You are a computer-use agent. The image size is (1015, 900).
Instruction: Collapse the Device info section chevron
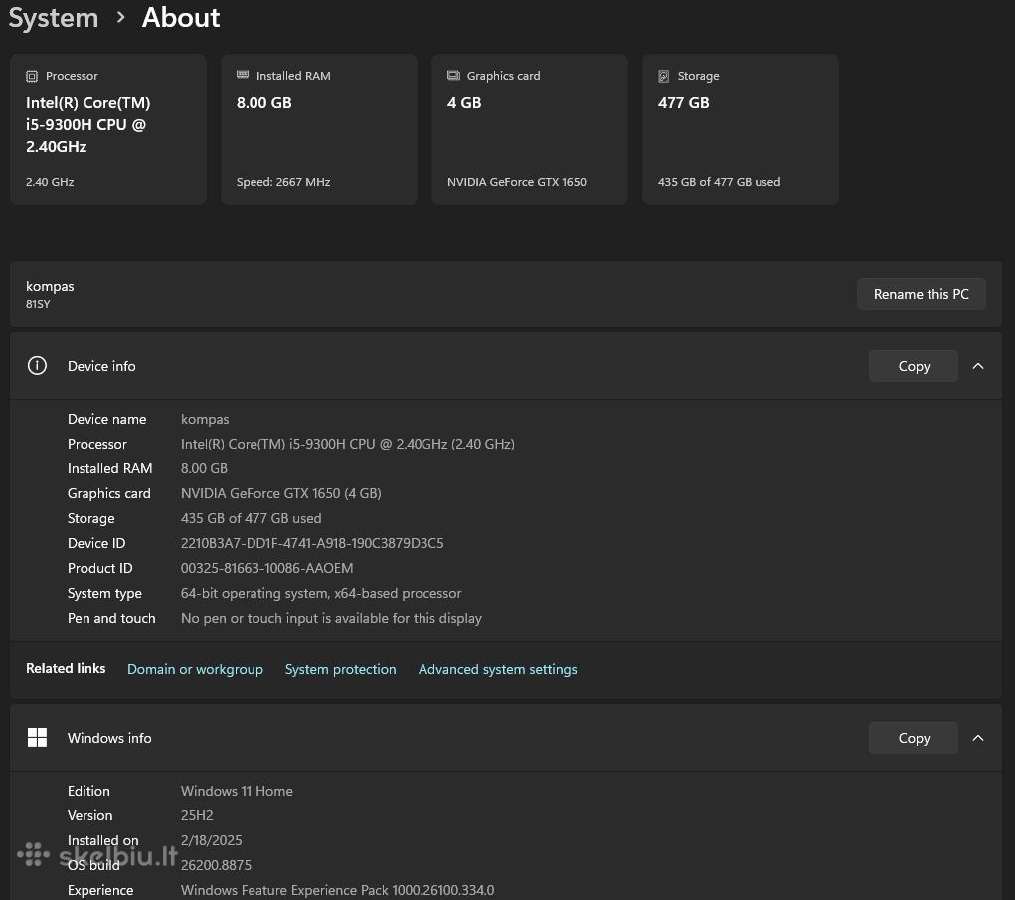pos(978,366)
